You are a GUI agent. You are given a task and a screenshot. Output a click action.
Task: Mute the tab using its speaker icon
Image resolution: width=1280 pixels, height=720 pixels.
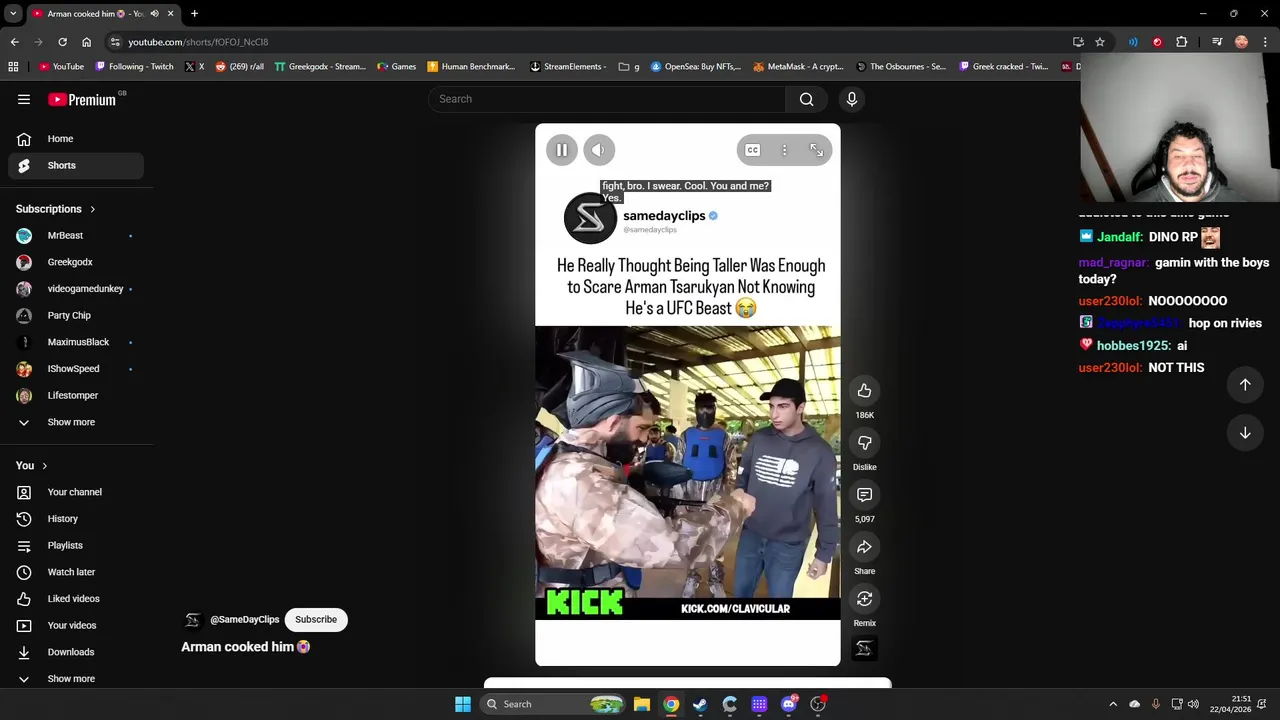point(154,13)
